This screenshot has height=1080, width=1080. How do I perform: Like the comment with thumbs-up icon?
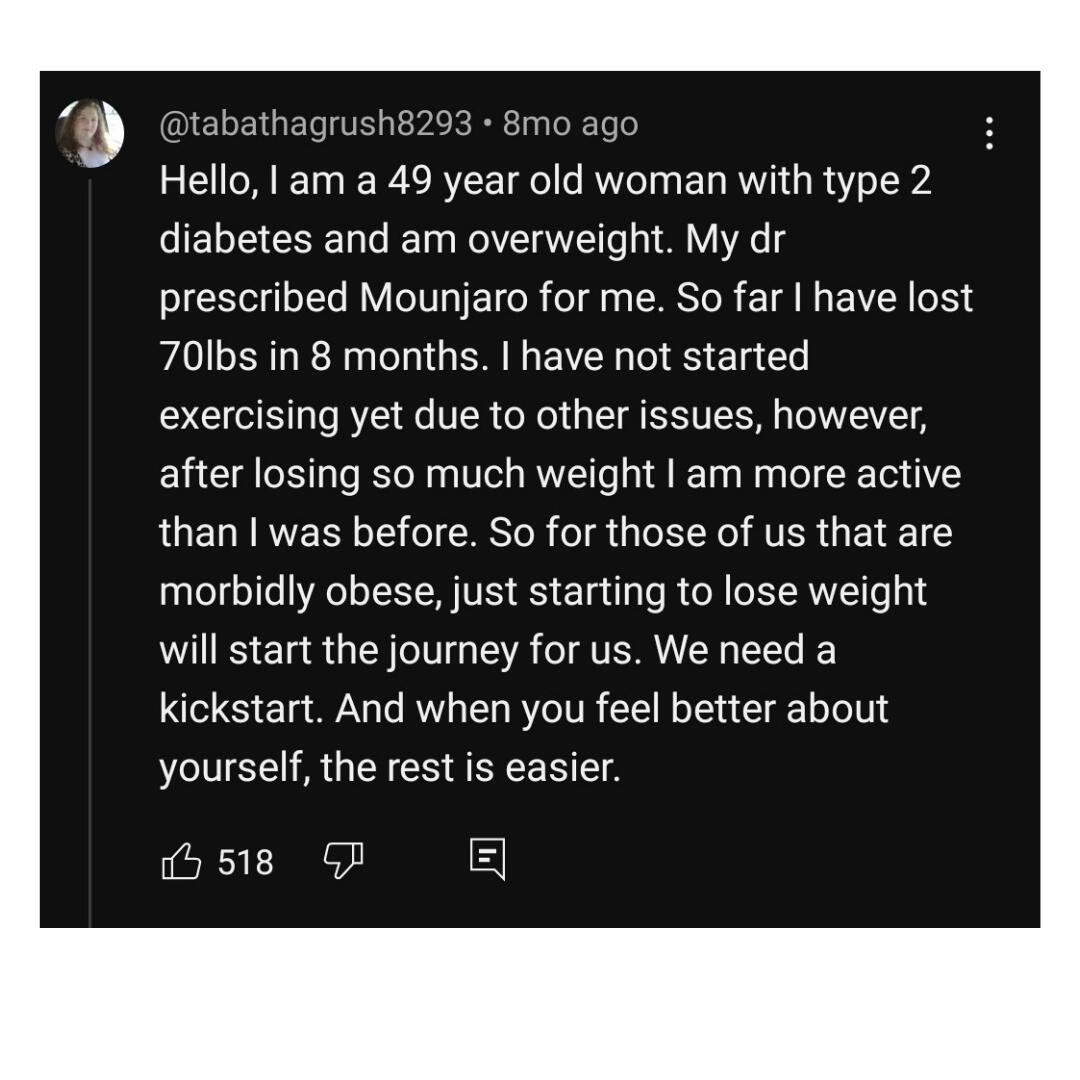click(181, 861)
